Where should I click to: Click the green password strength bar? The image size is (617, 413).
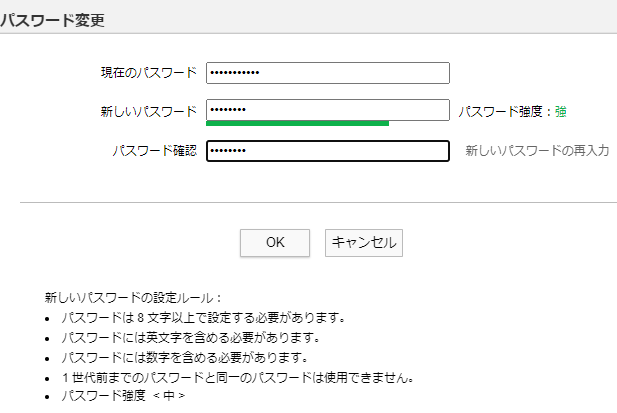pyautogui.click(x=297, y=124)
